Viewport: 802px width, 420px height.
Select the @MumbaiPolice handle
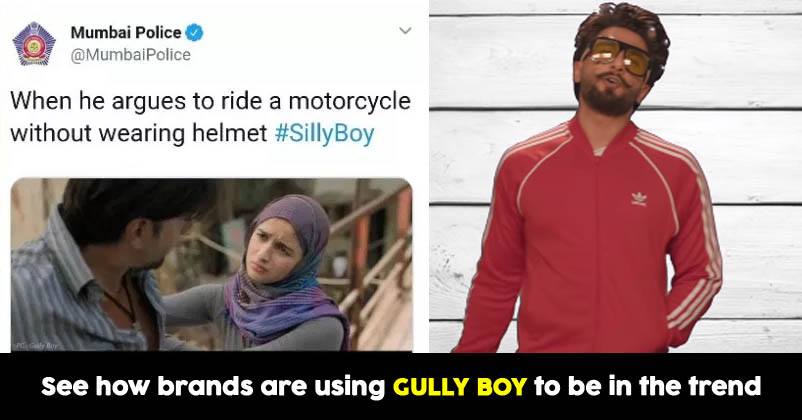tap(130, 55)
